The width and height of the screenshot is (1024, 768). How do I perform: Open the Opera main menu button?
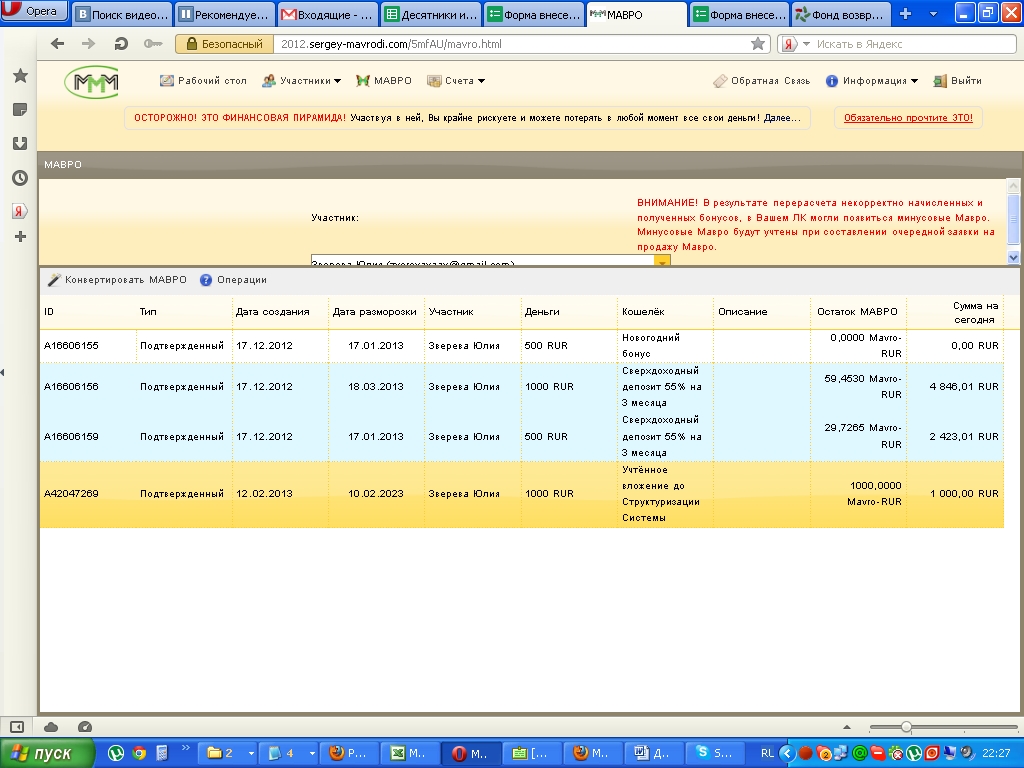pos(34,10)
